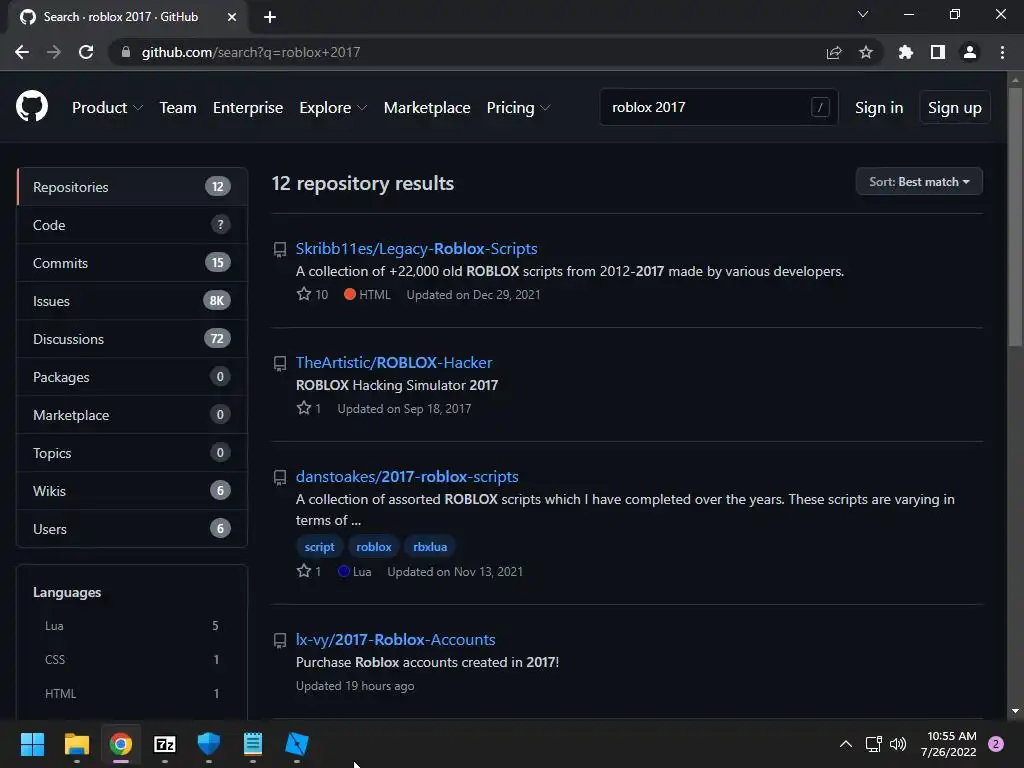This screenshot has width=1024, height=768.
Task: Click the Sign up button
Action: [954, 108]
